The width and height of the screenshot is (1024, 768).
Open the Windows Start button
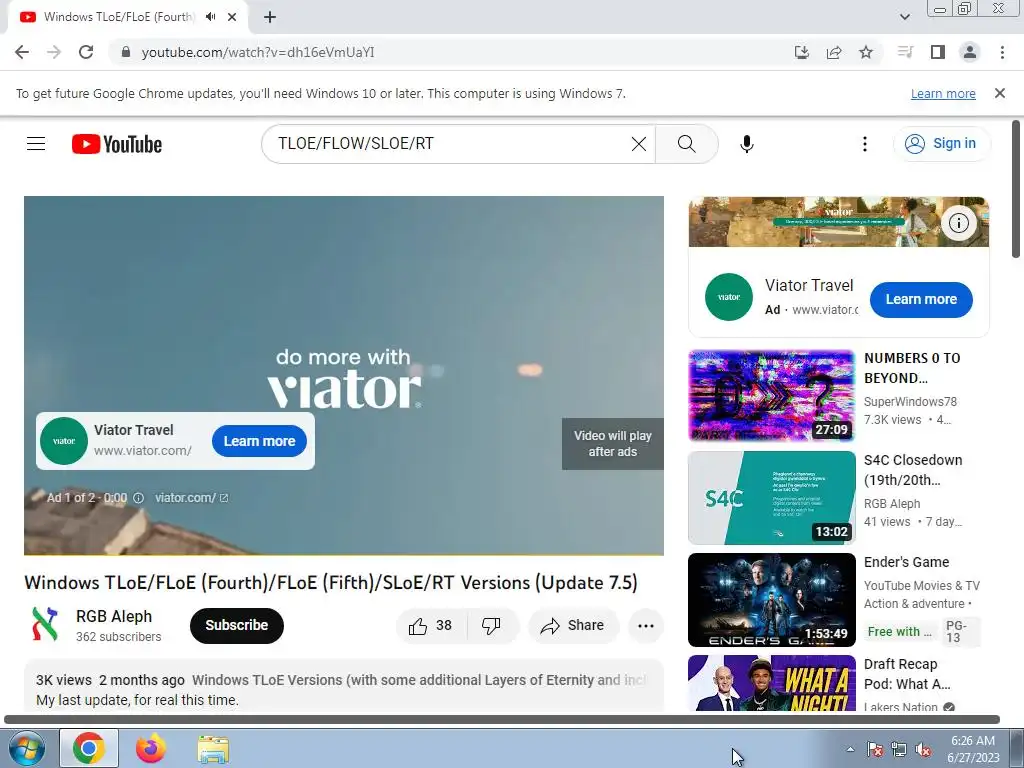point(27,748)
